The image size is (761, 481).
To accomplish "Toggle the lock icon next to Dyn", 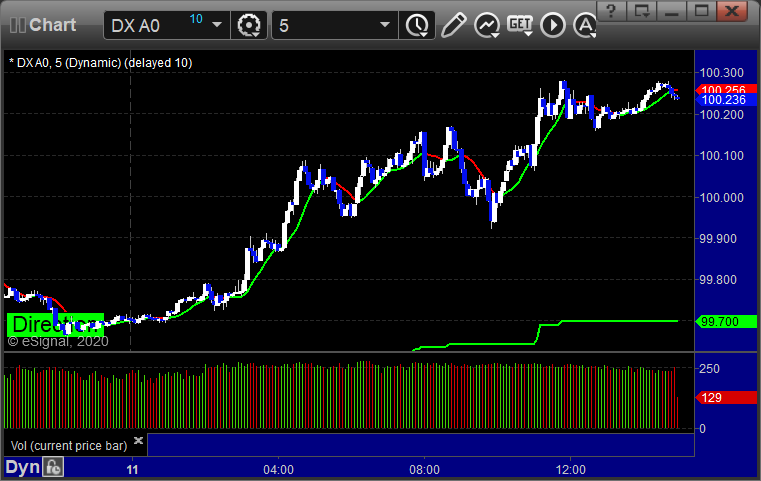I will (53, 467).
